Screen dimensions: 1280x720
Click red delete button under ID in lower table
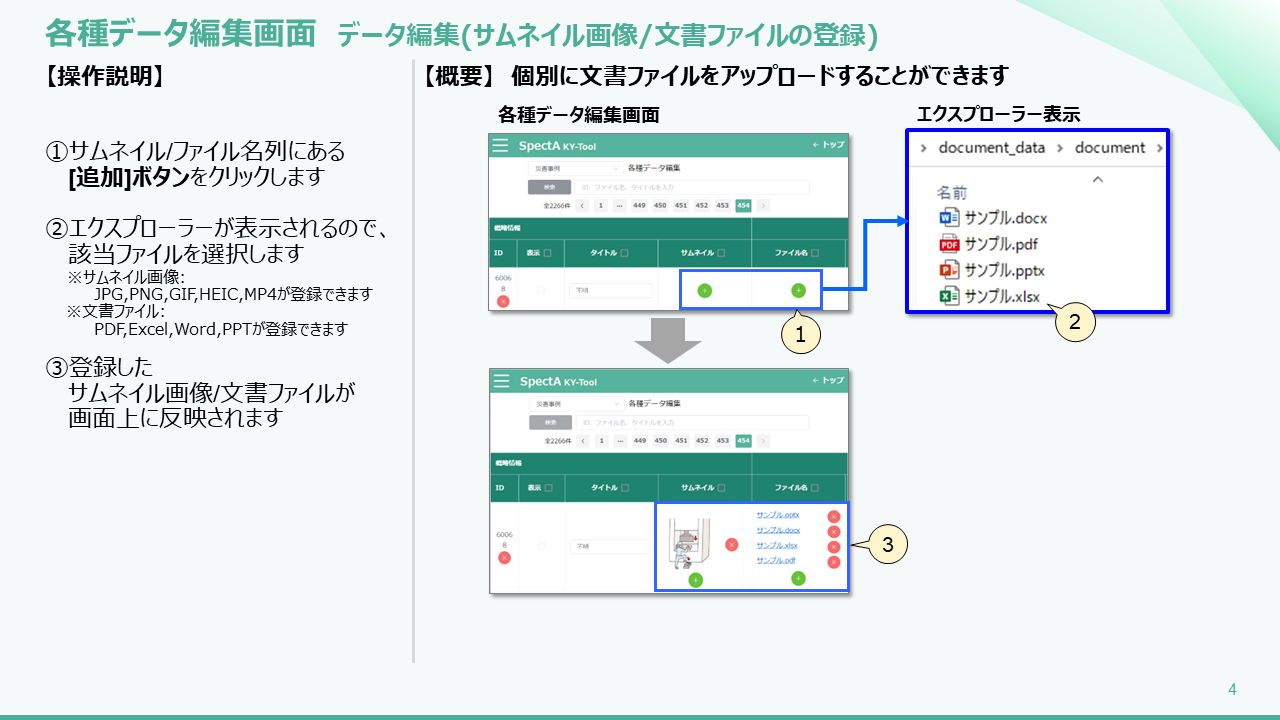click(x=504, y=557)
